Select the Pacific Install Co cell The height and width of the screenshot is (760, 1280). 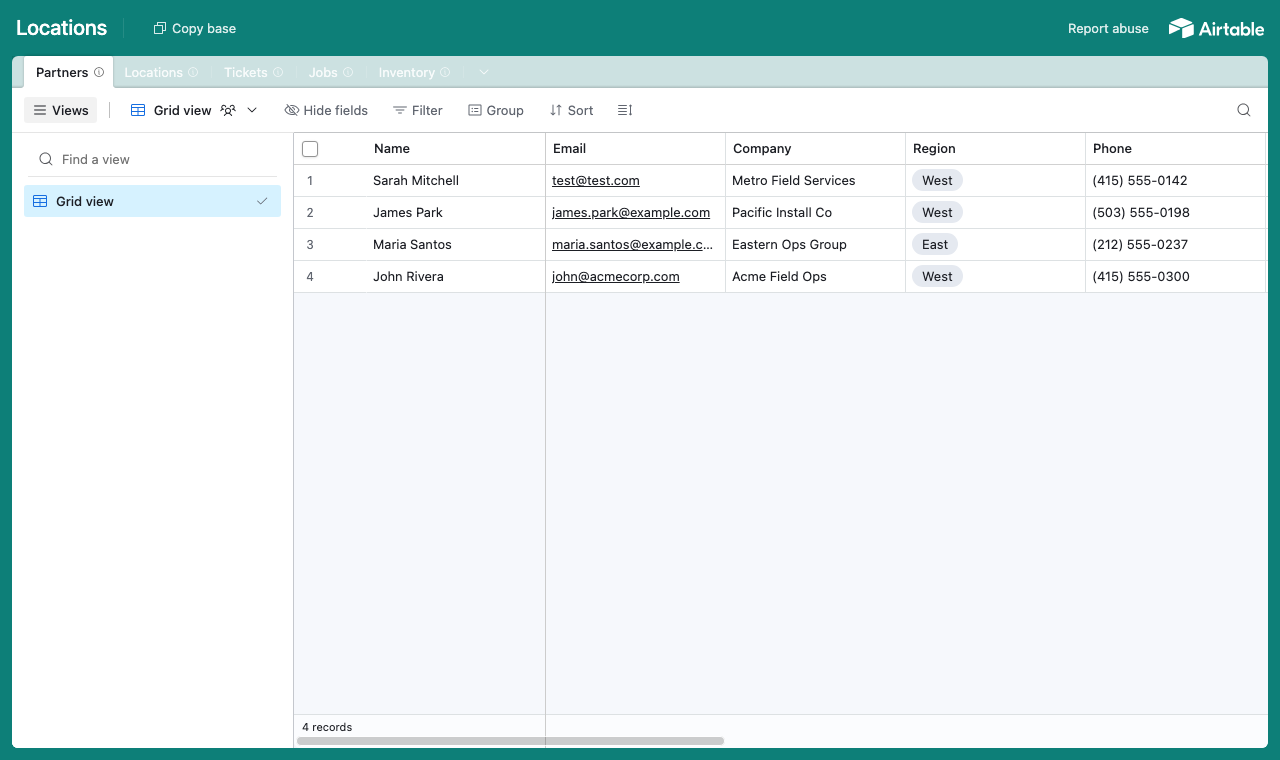point(815,212)
